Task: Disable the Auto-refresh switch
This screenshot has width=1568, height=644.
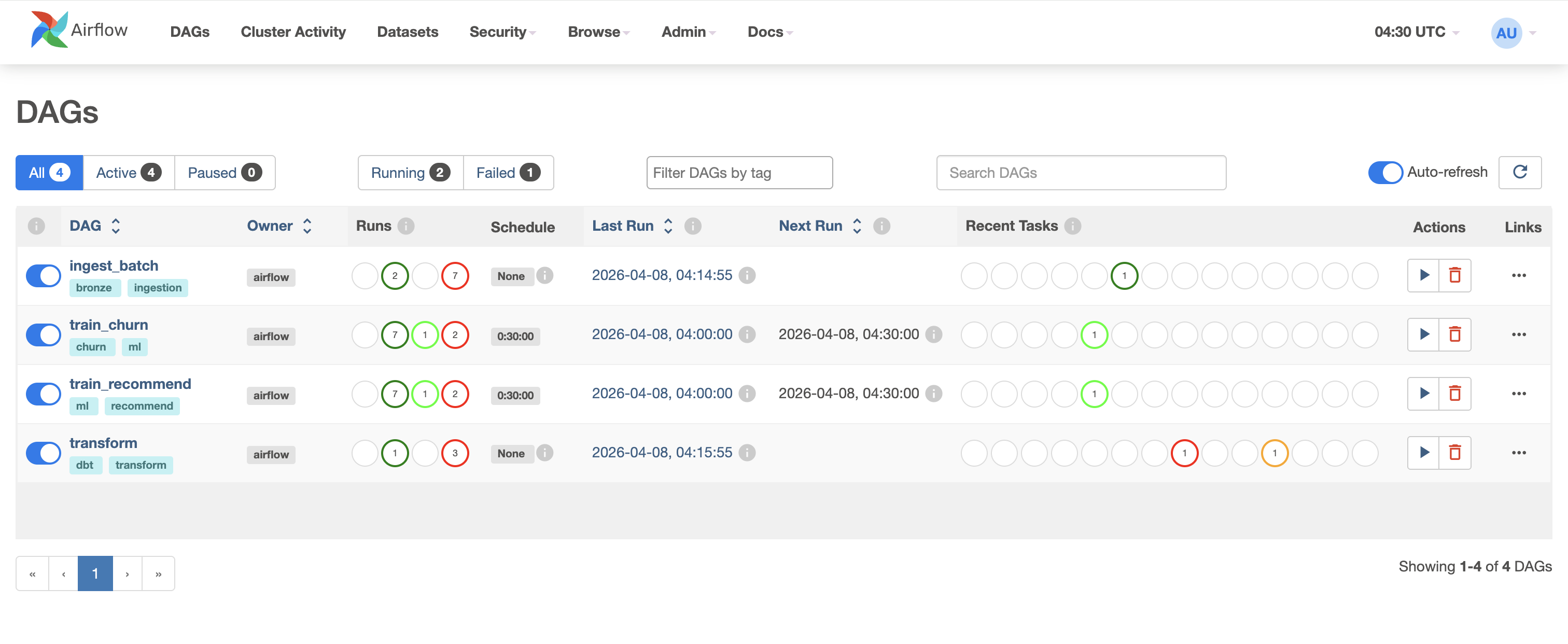Action: (x=1385, y=172)
